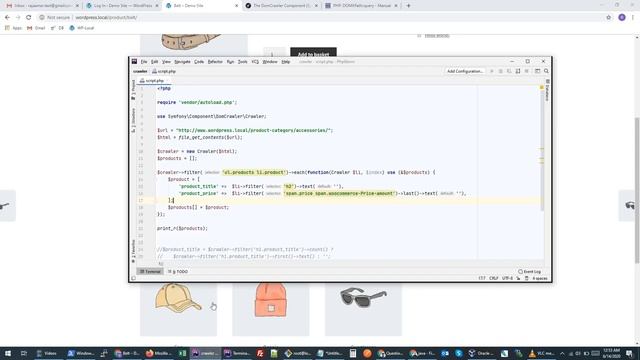
Task: Click the require 'vendor/autoload.php' line
Action: click(x=197, y=102)
